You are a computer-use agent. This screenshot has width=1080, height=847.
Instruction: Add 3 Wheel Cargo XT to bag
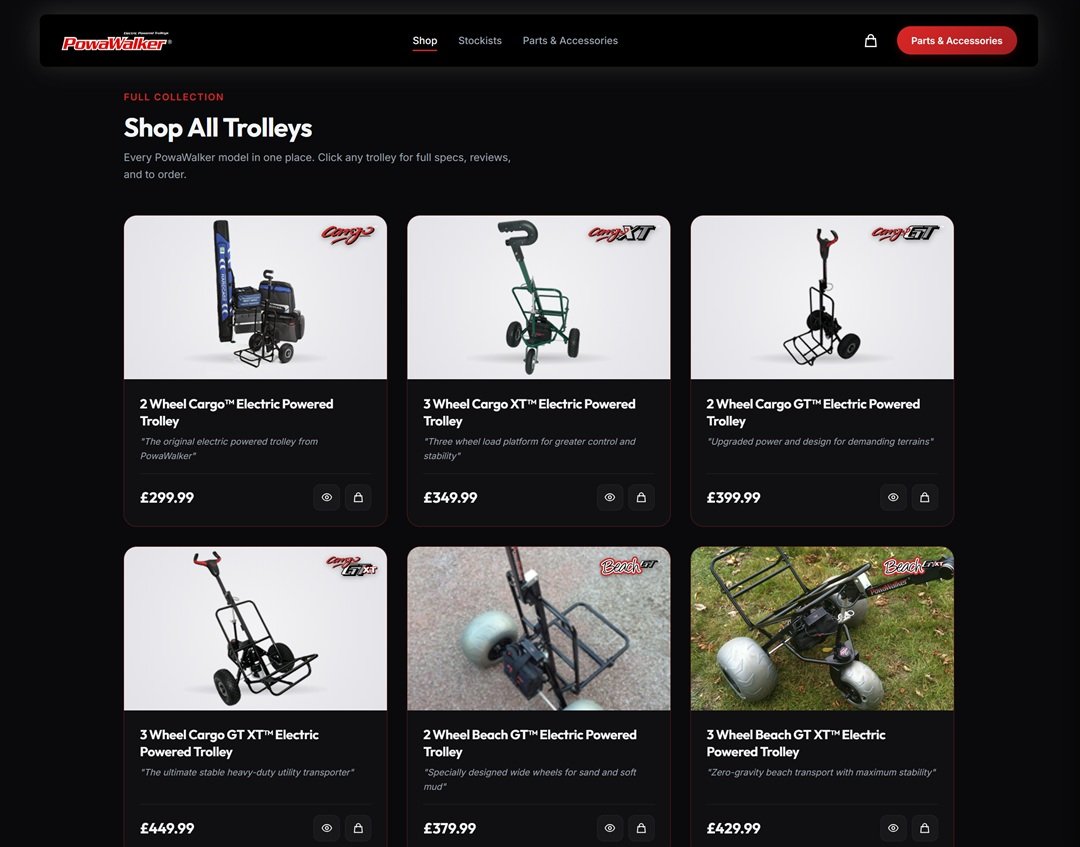pos(641,497)
